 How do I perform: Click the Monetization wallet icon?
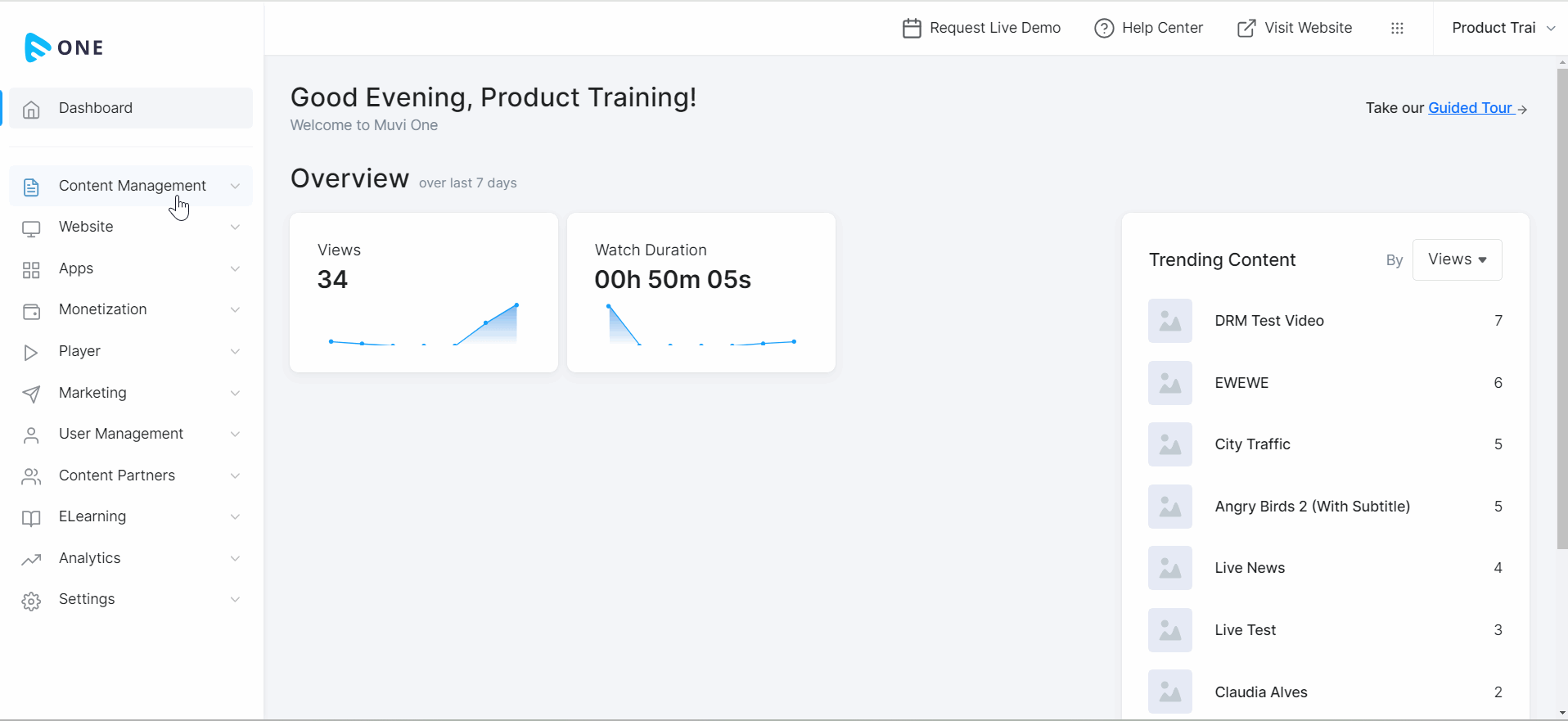point(31,311)
